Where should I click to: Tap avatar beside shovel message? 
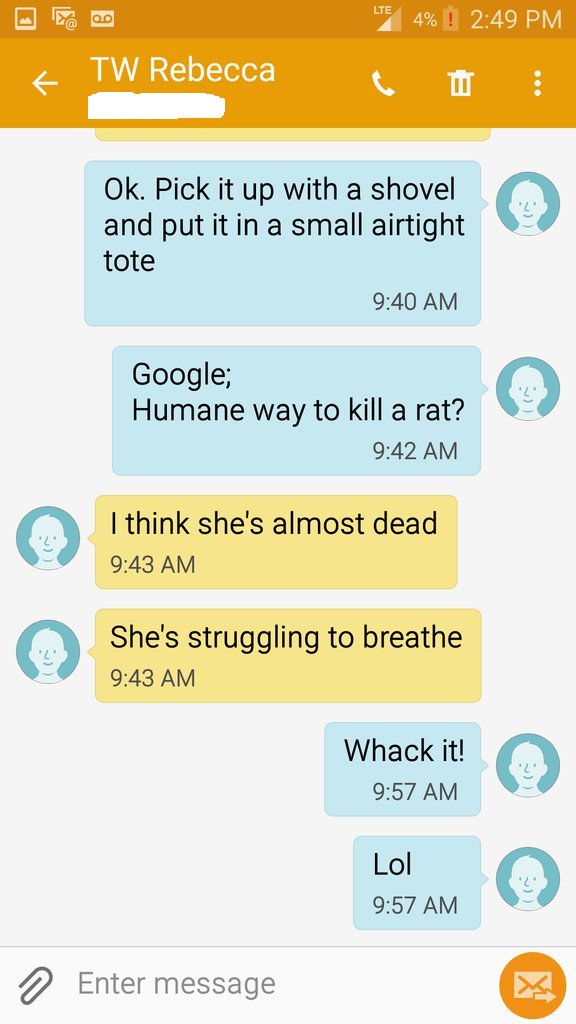tap(528, 204)
